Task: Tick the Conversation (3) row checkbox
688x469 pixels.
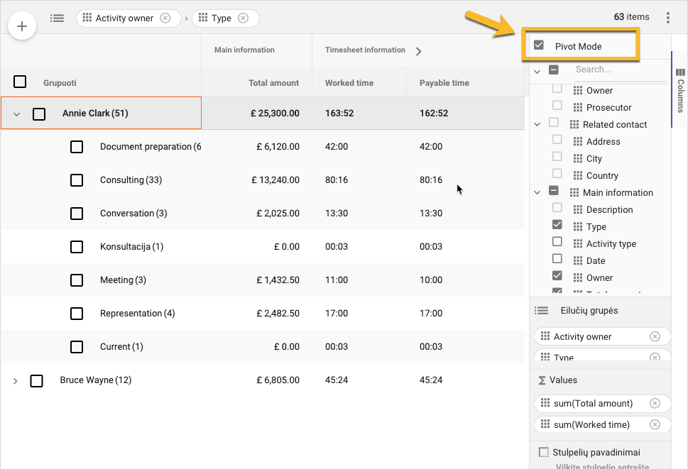Action: pyautogui.click(x=77, y=213)
